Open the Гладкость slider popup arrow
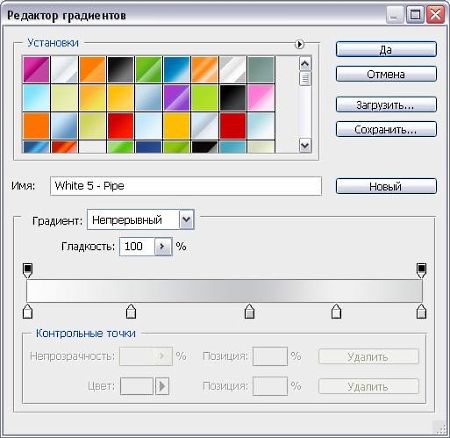Screen dimensions: 450x438 (x=163, y=247)
